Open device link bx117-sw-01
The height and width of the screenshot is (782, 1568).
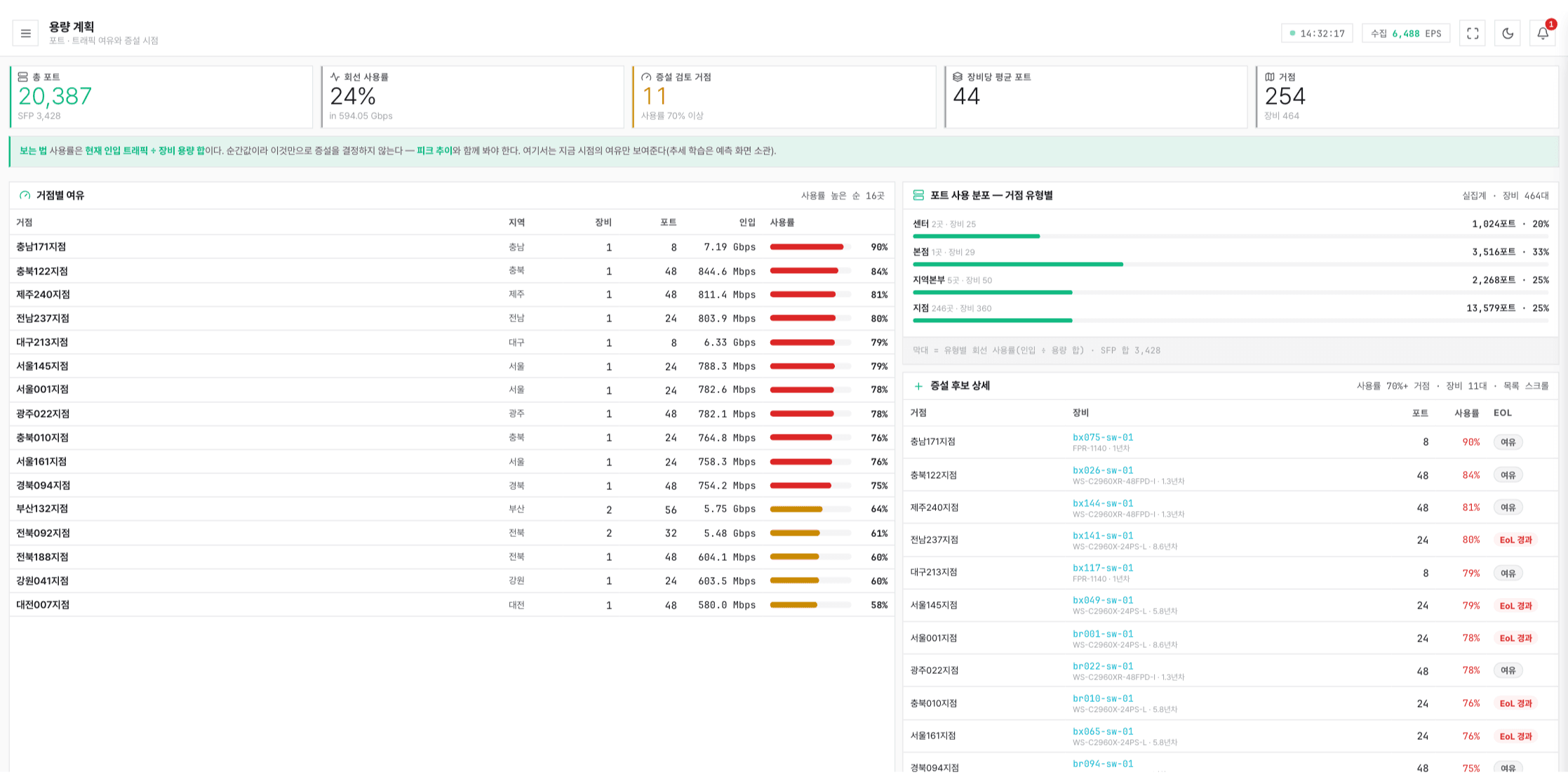coord(1103,568)
